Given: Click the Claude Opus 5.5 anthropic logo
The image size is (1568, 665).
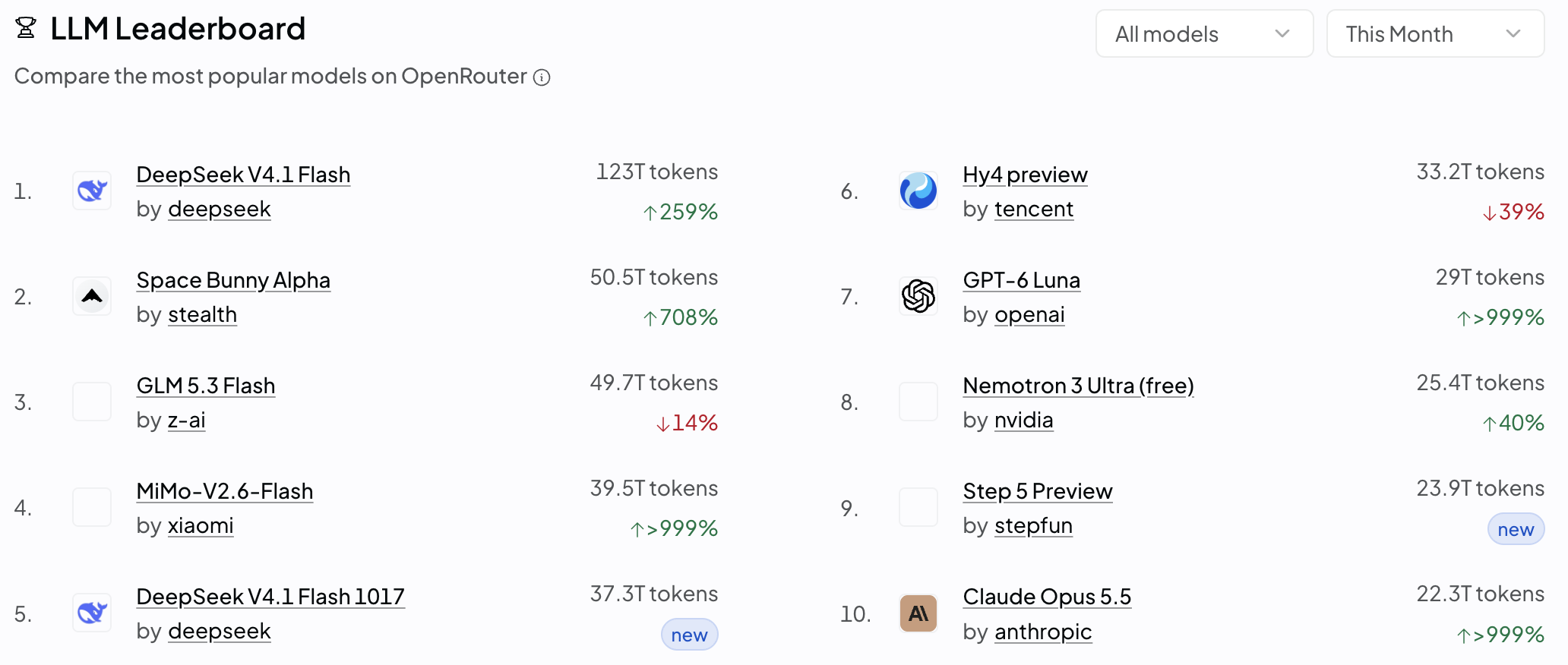Looking at the screenshot, I should point(918,613).
